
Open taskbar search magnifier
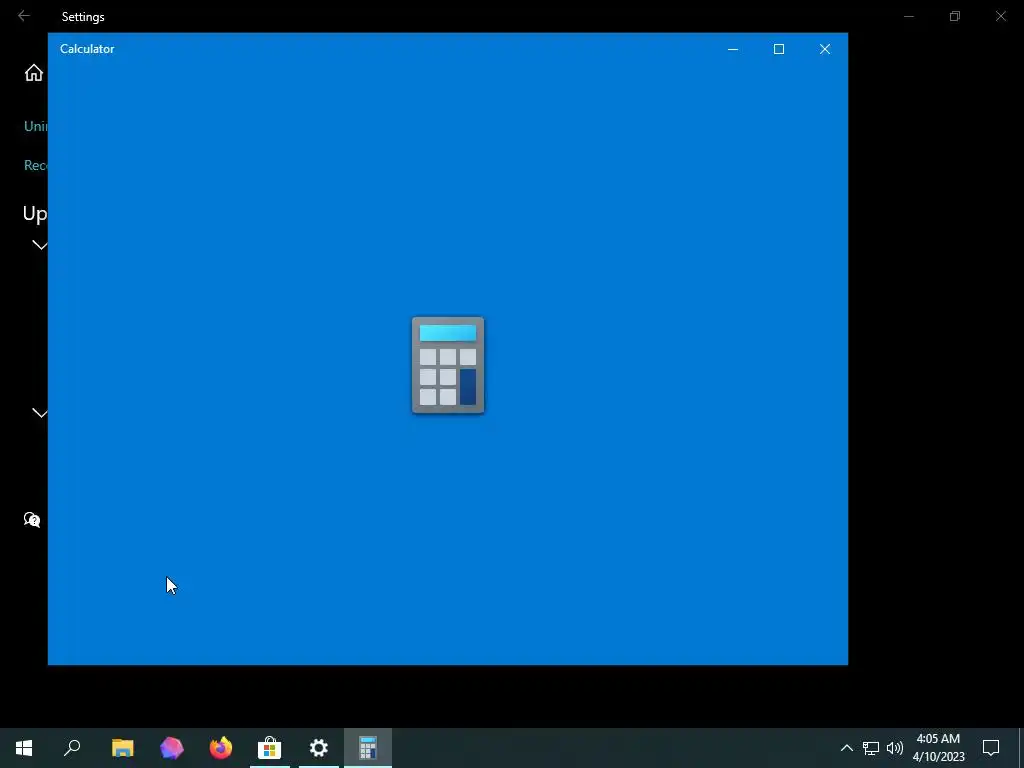[72, 748]
